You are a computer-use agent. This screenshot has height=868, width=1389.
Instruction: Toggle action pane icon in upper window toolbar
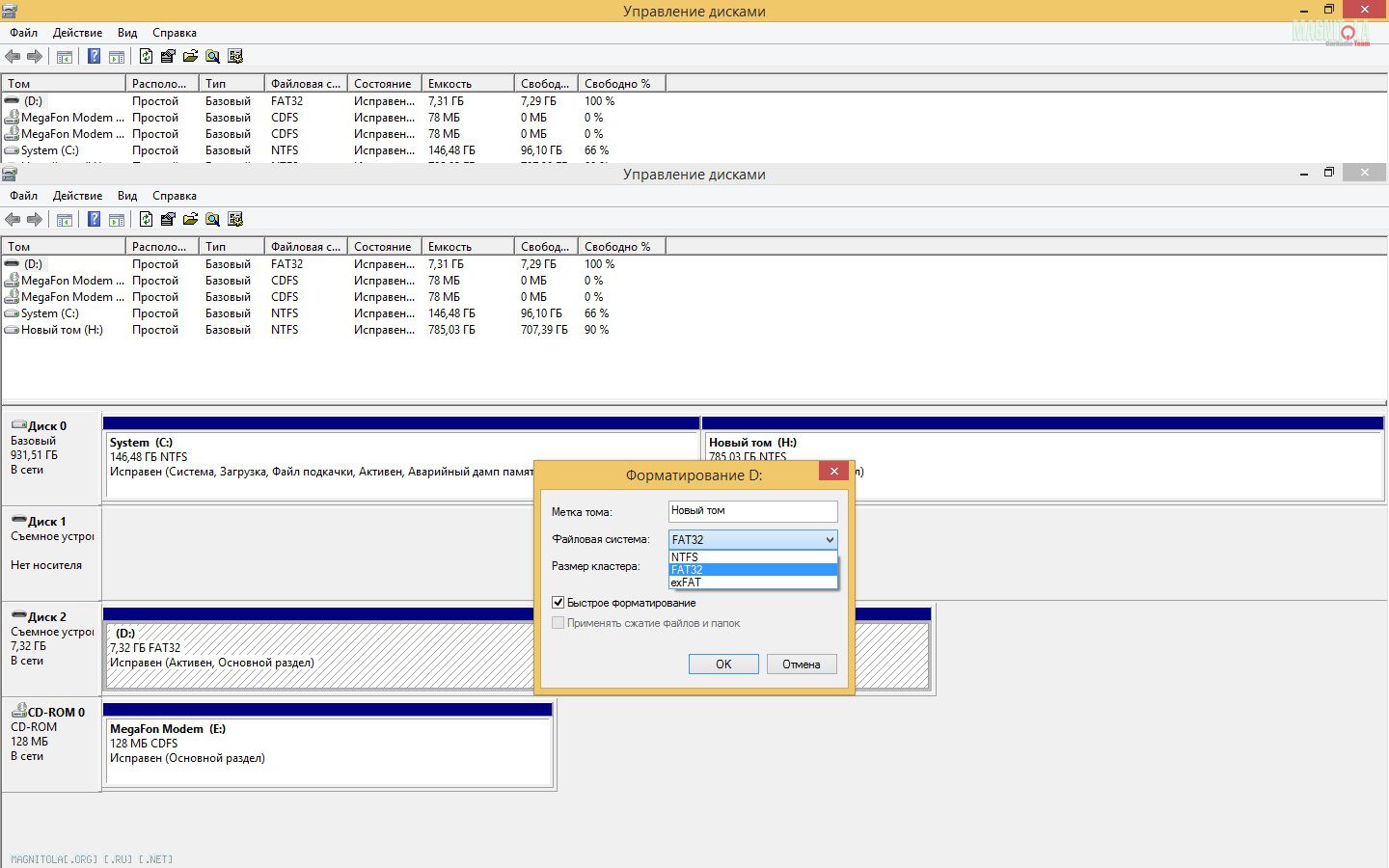tap(117, 57)
